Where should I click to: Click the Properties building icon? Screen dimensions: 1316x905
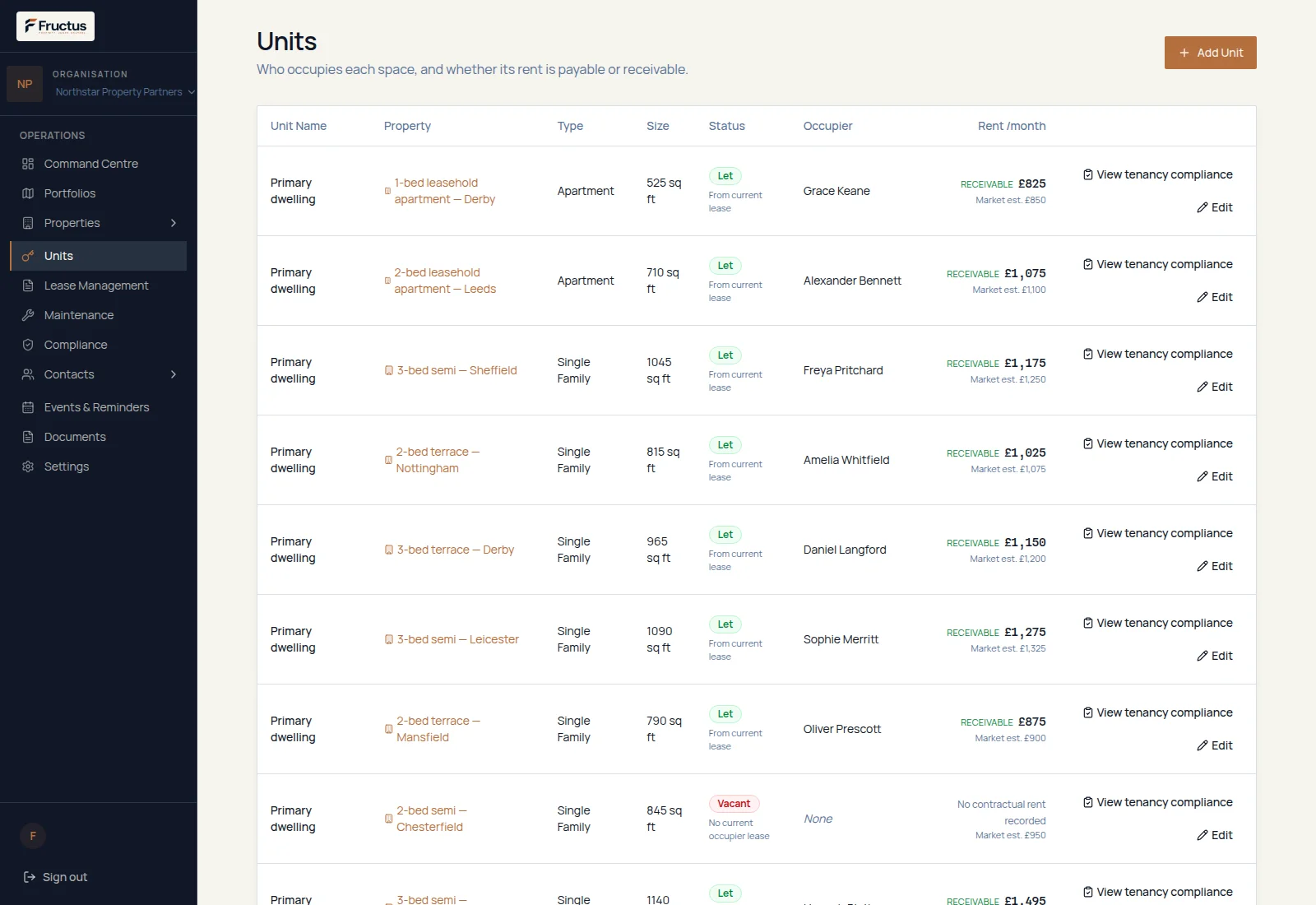pos(28,223)
